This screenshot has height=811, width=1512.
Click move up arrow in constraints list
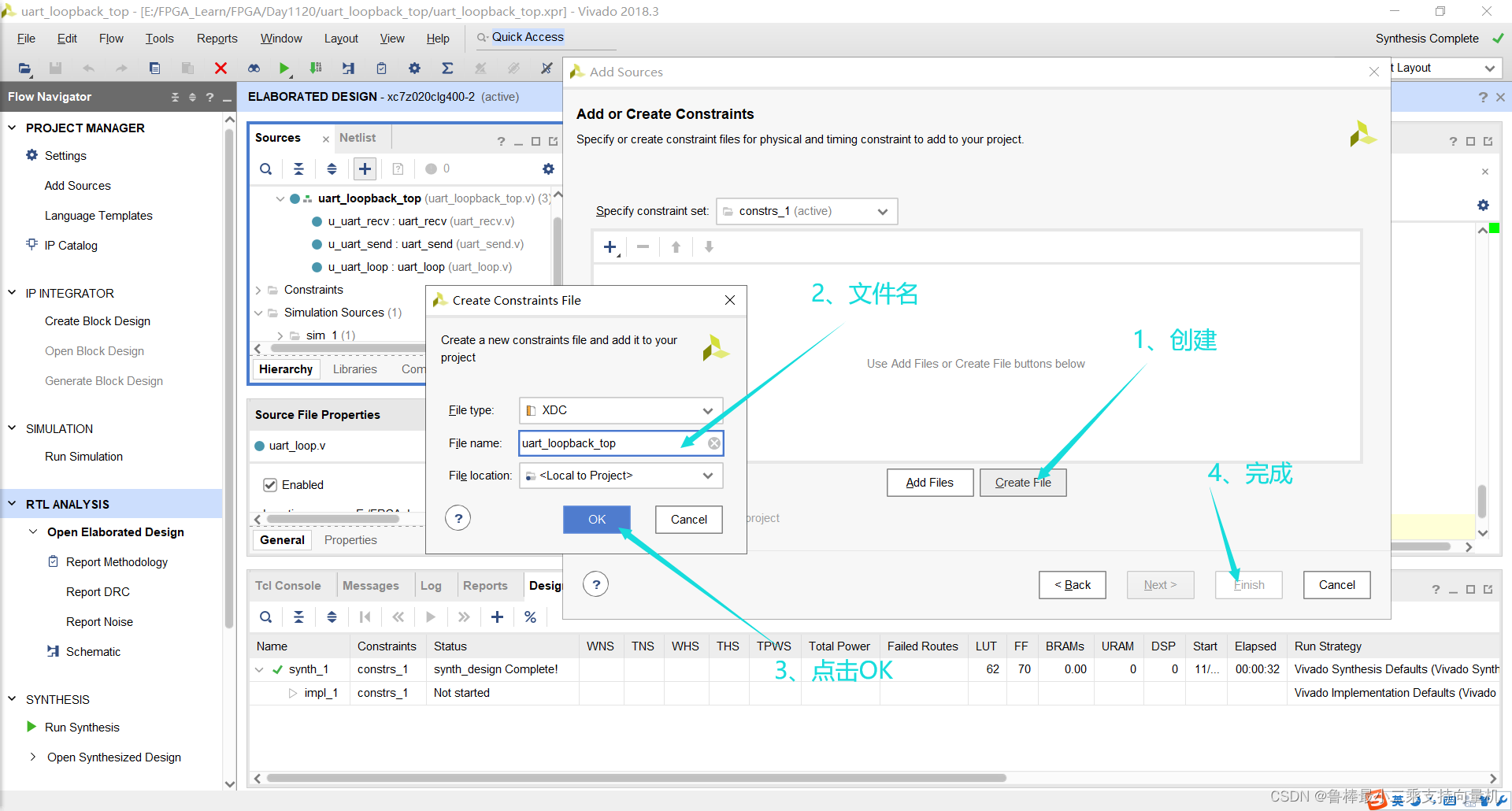click(676, 247)
